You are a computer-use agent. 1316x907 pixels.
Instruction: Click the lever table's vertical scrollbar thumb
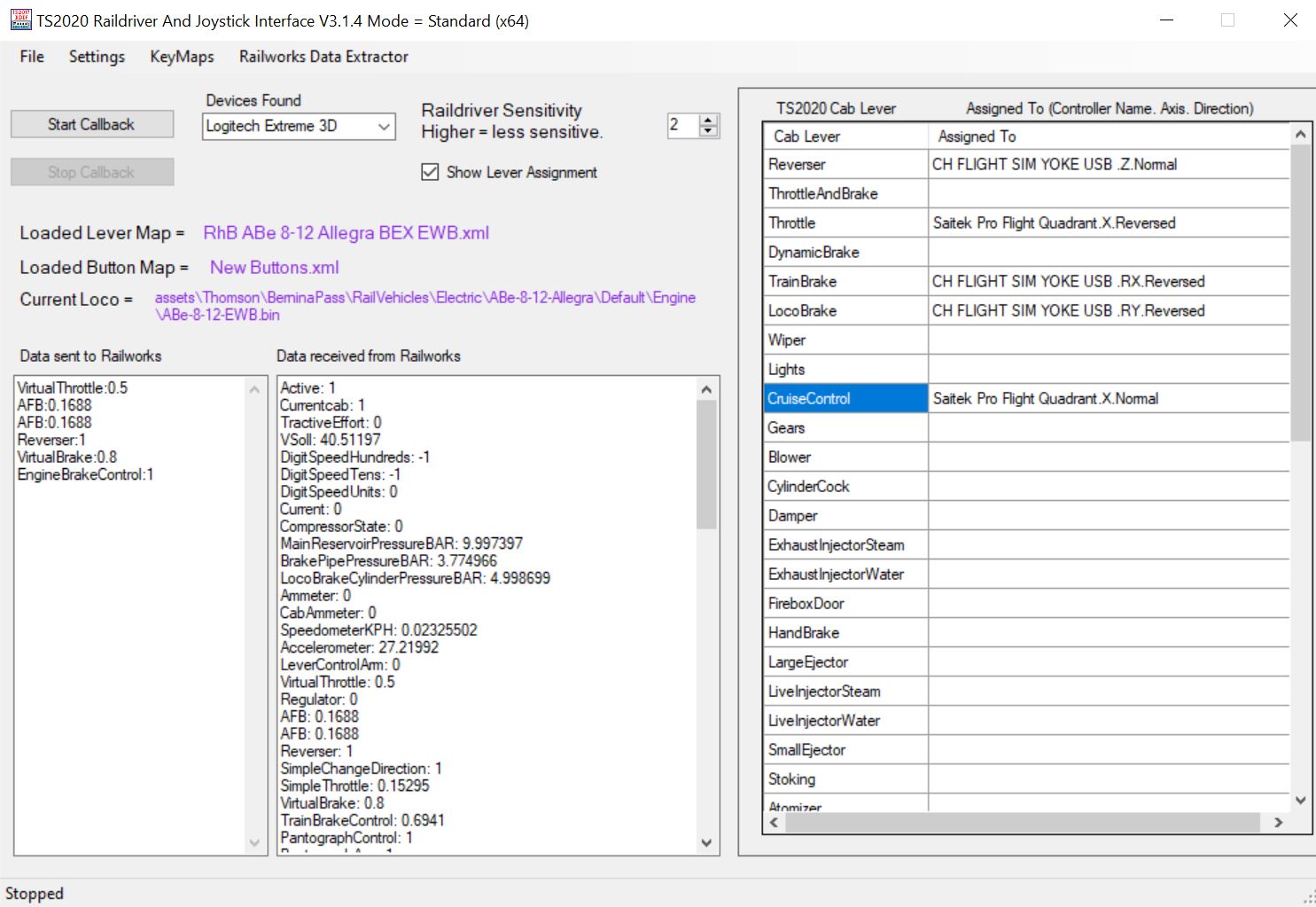point(1300,293)
